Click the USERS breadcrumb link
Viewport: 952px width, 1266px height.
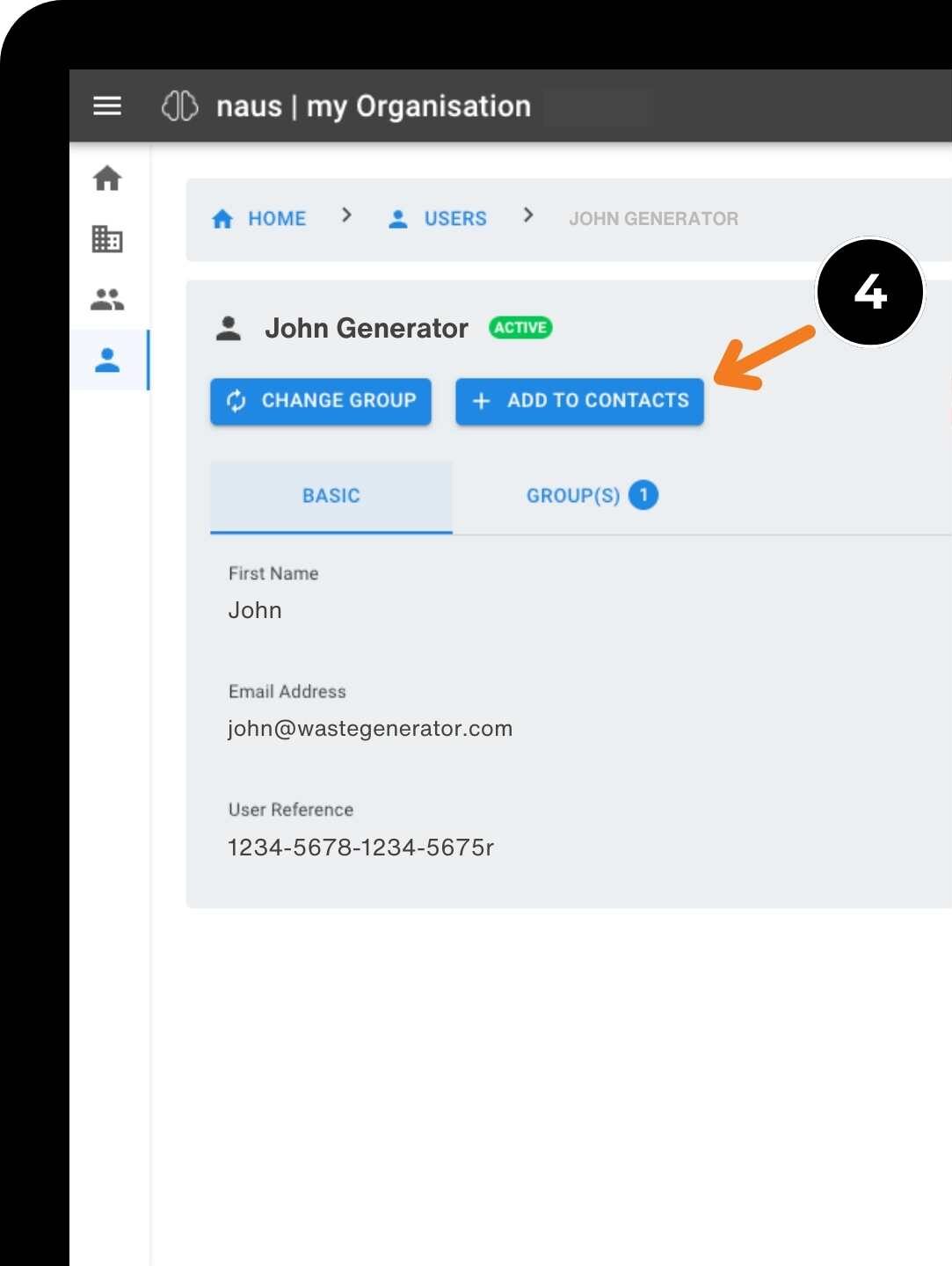(x=437, y=218)
